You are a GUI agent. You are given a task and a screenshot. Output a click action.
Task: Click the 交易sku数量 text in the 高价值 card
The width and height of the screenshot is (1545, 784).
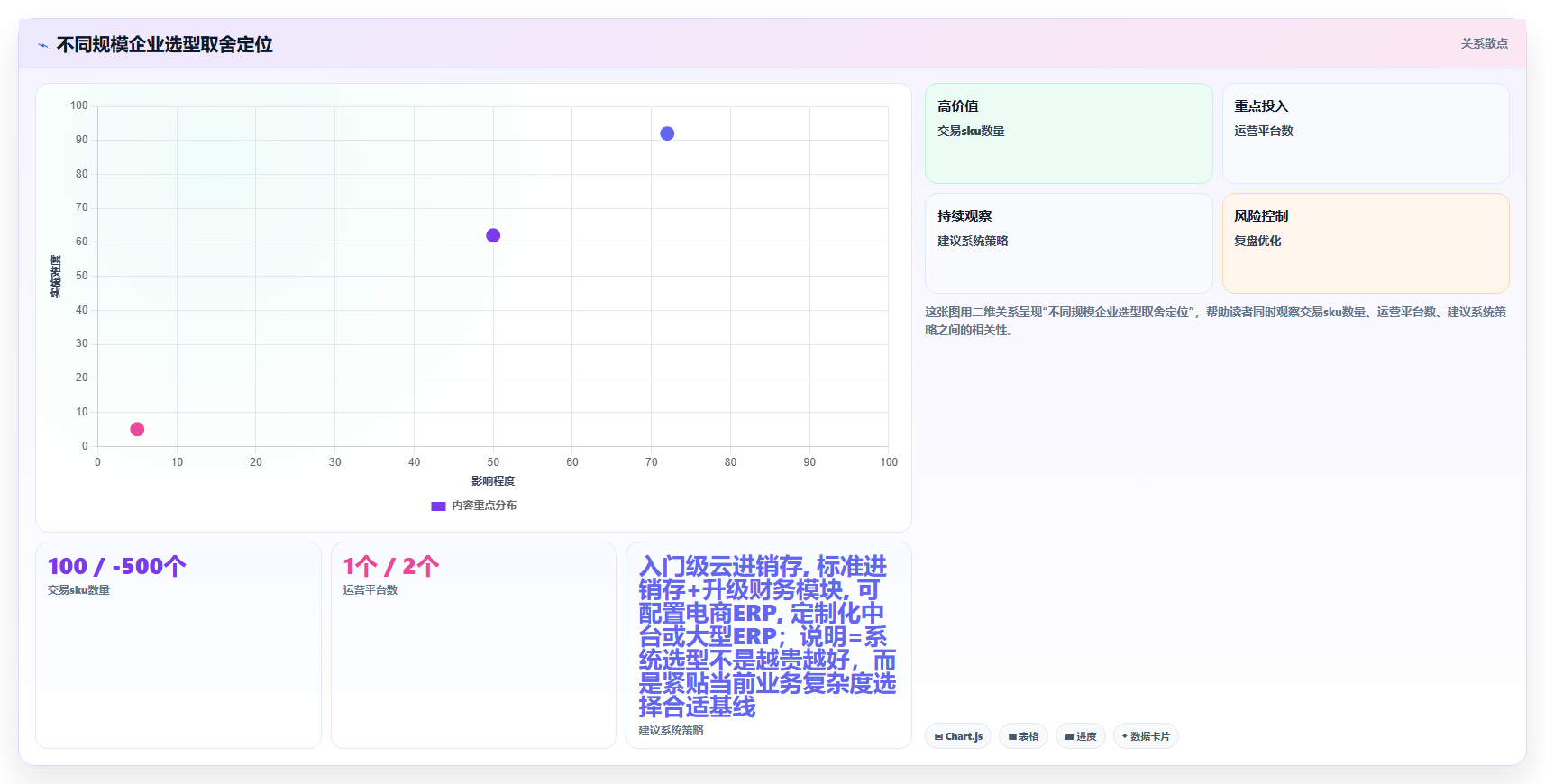point(971,131)
